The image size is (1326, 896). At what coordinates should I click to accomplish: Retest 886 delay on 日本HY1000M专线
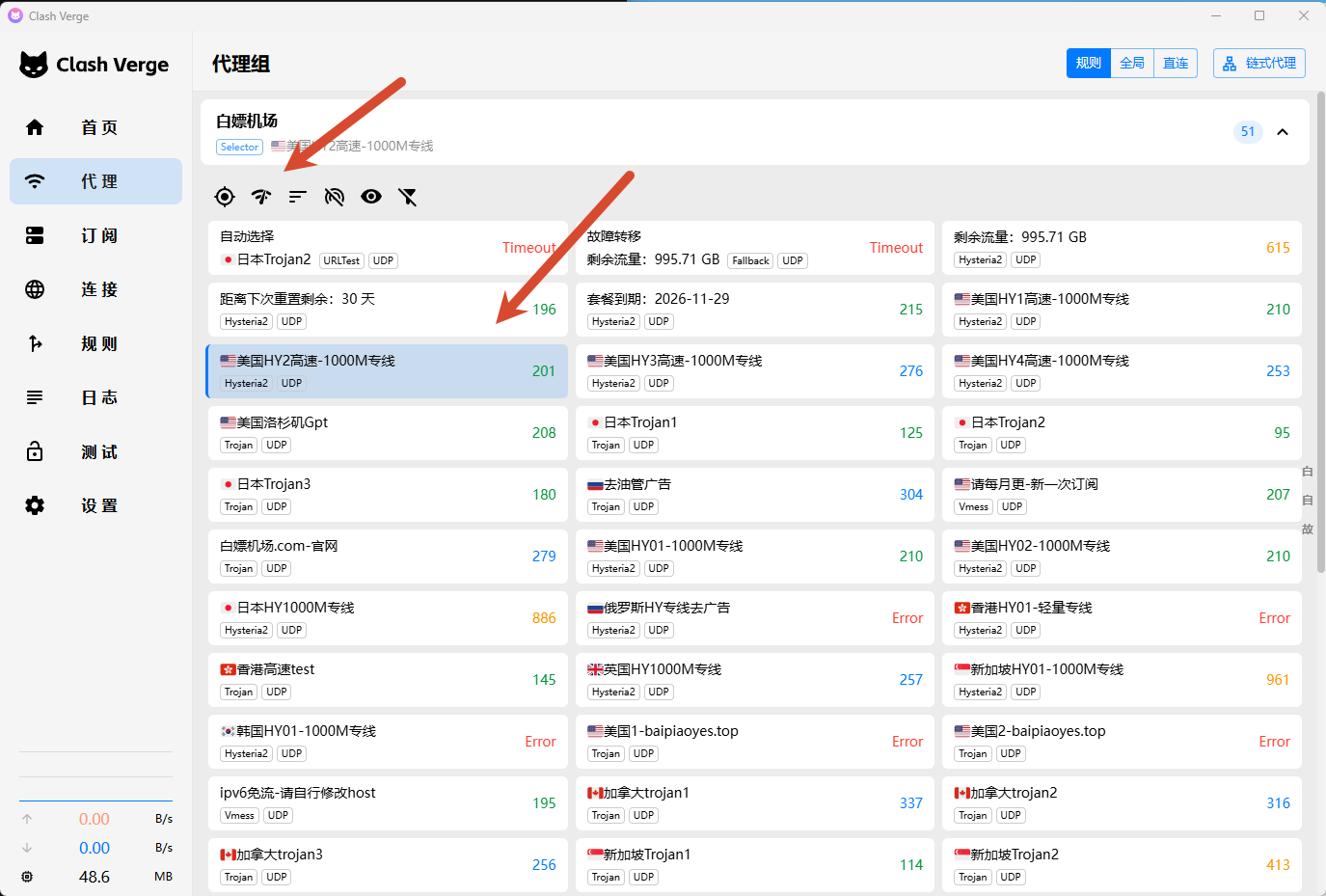pyautogui.click(x=544, y=618)
